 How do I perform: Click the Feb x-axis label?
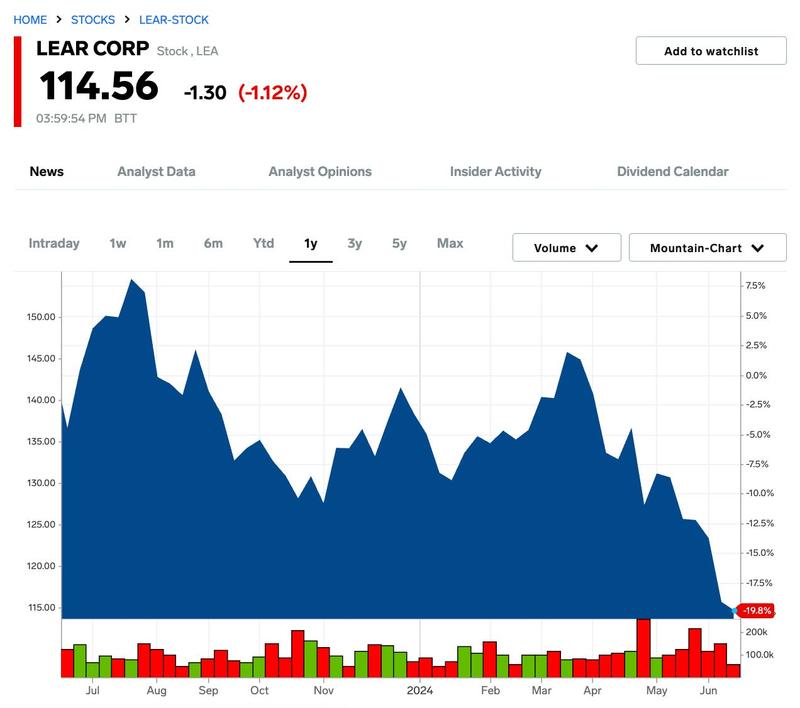click(x=490, y=690)
